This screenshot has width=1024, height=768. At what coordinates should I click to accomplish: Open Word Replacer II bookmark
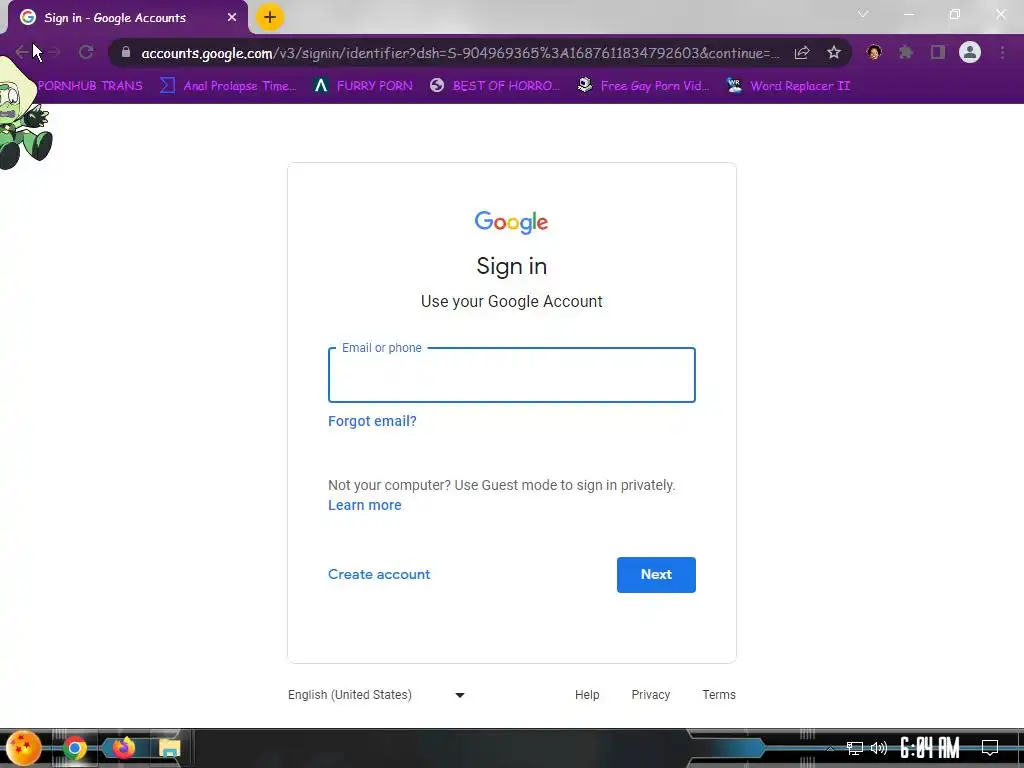(788, 86)
